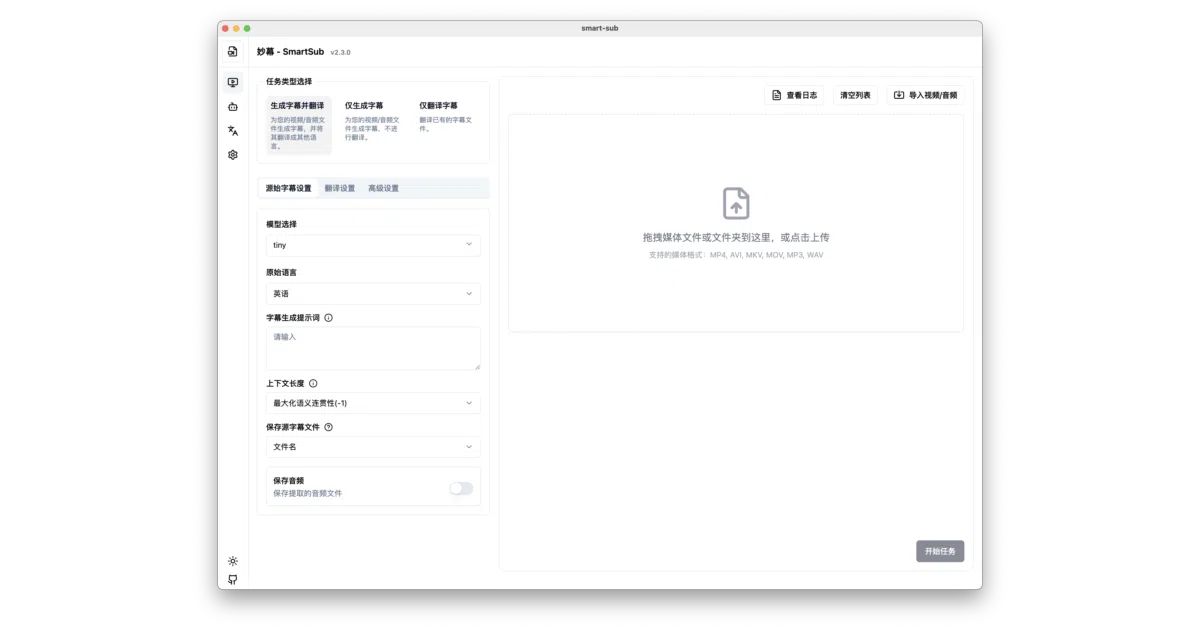Click the help icon beside 保存源字幕文件
This screenshot has height=630, width=1200.
point(329,427)
